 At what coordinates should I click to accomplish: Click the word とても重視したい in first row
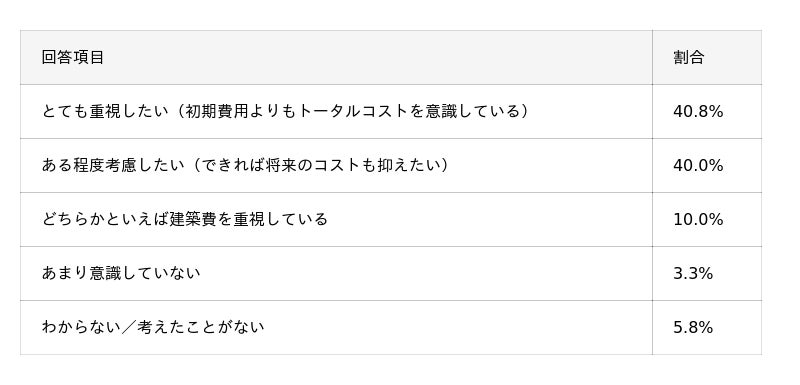[105, 111]
